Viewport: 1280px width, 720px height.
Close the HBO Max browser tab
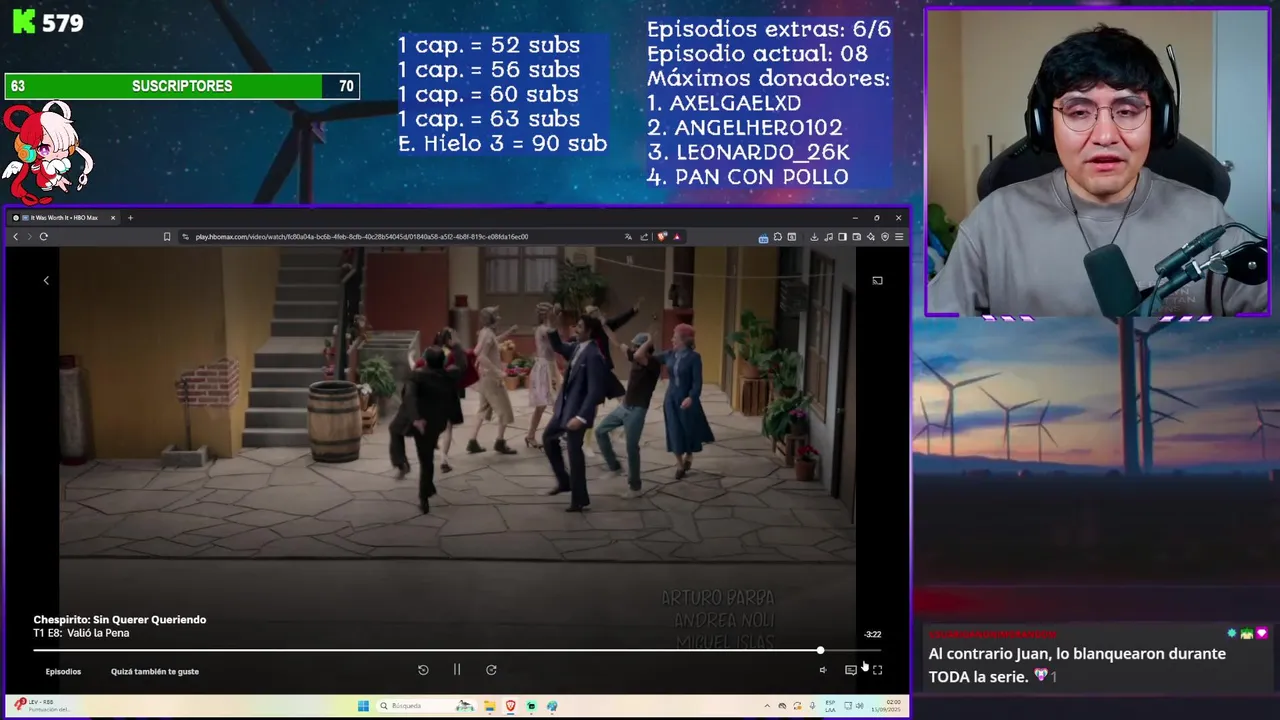pos(113,218)
